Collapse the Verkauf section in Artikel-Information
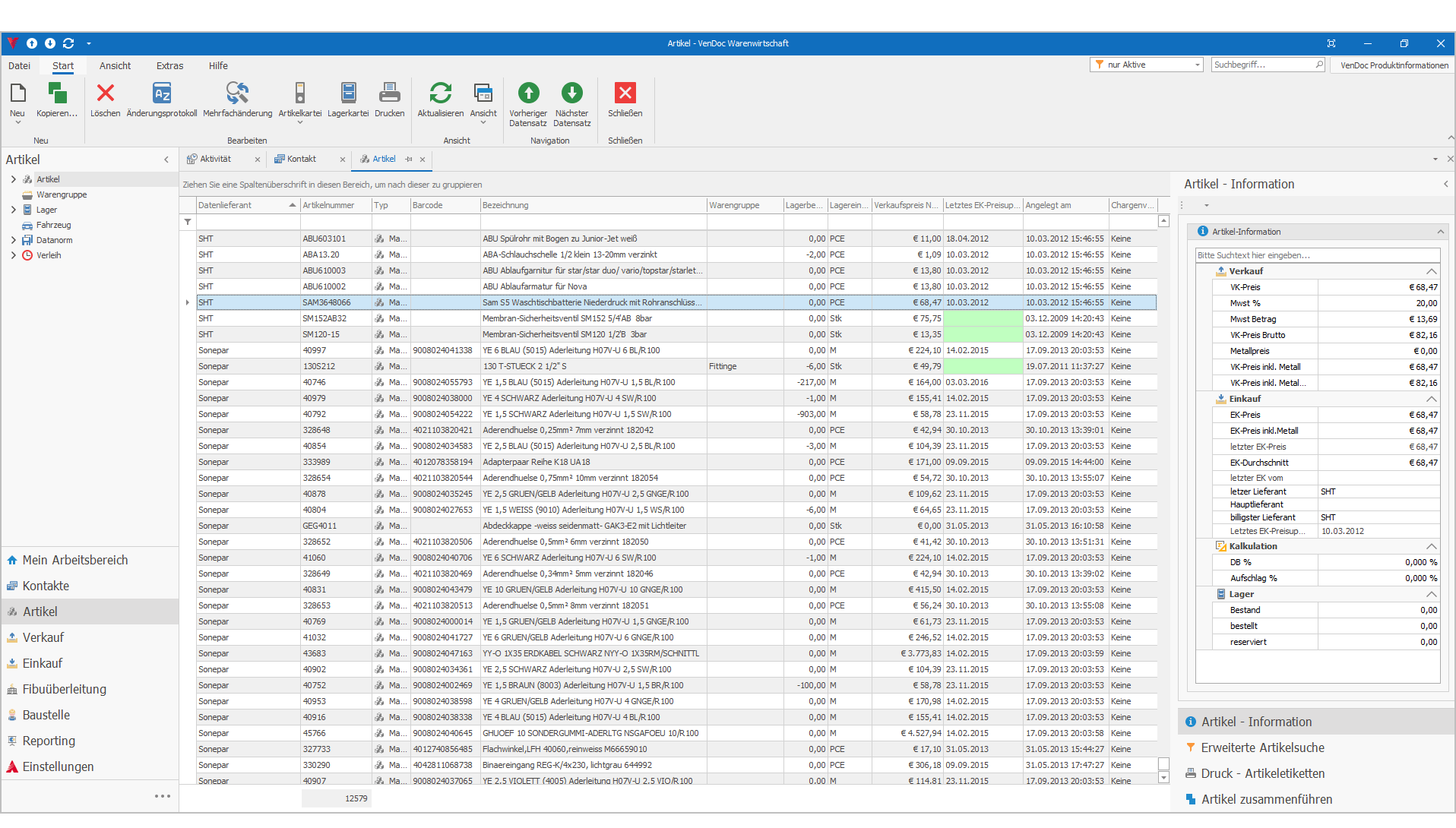Screen dimensions: 1456x828 coord(1432,270)
